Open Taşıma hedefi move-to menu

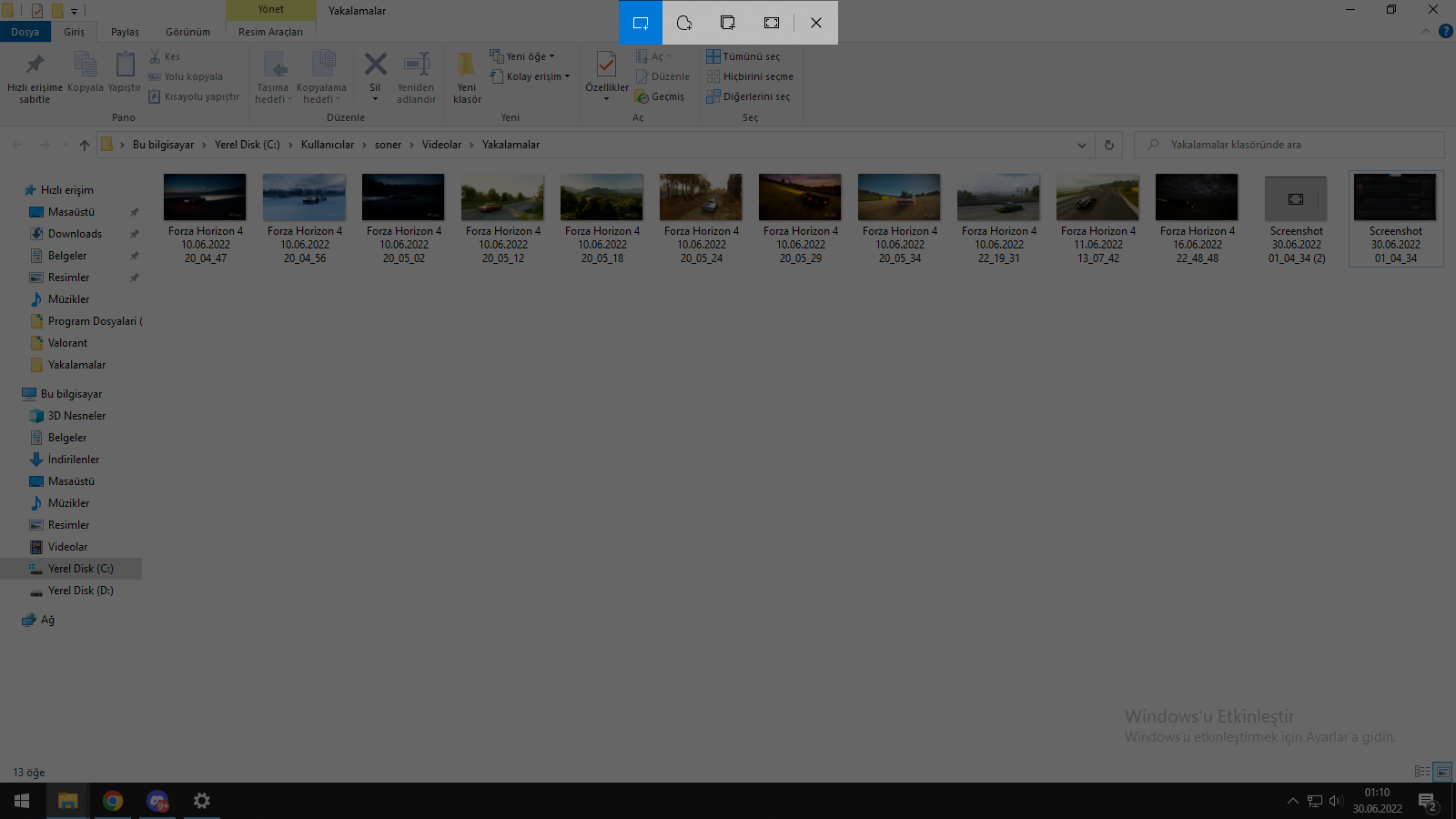[273, 77]
